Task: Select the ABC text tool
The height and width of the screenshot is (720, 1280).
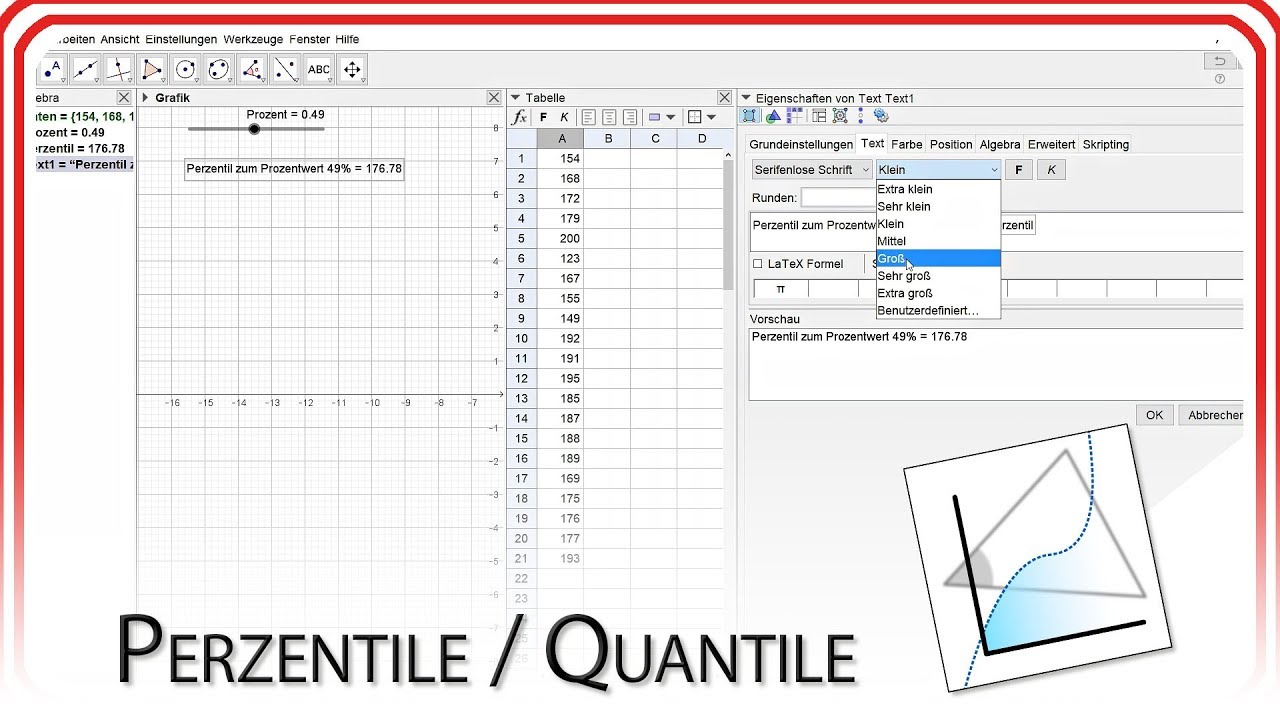Action: (x=319, y=70)
